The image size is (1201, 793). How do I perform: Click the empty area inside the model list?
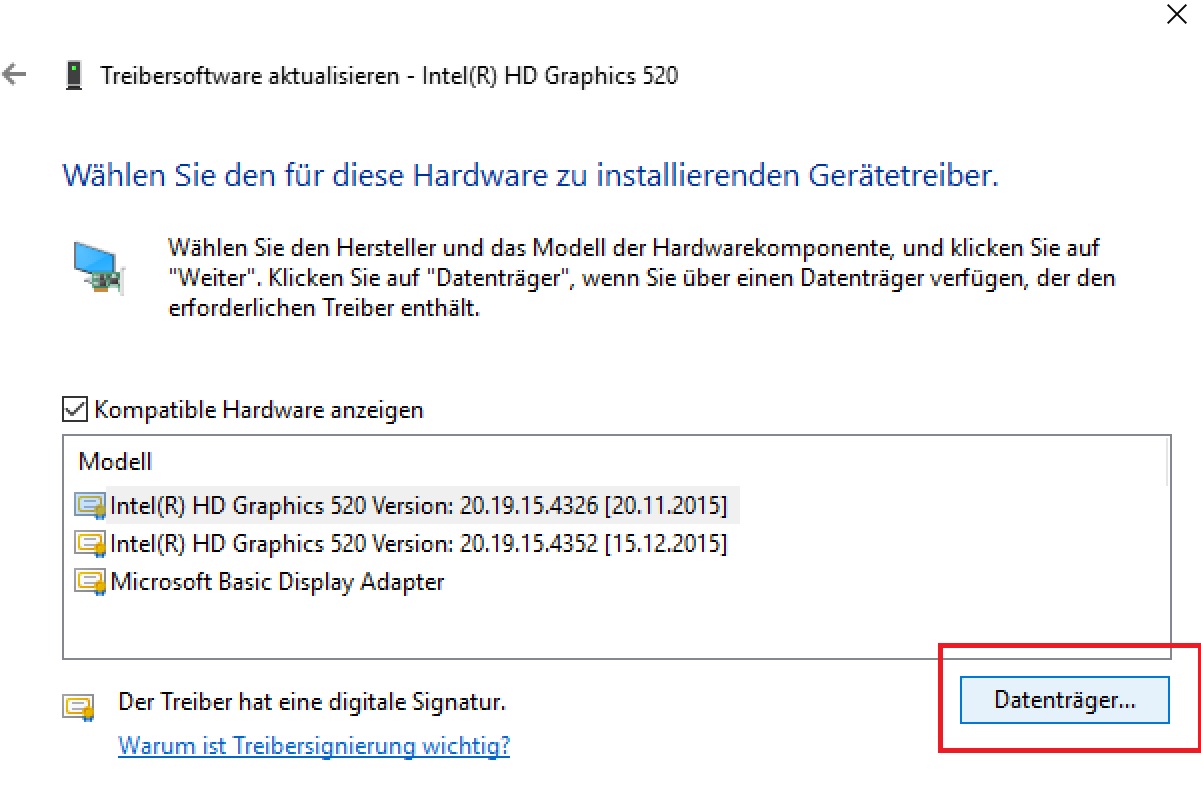point(615,627)
